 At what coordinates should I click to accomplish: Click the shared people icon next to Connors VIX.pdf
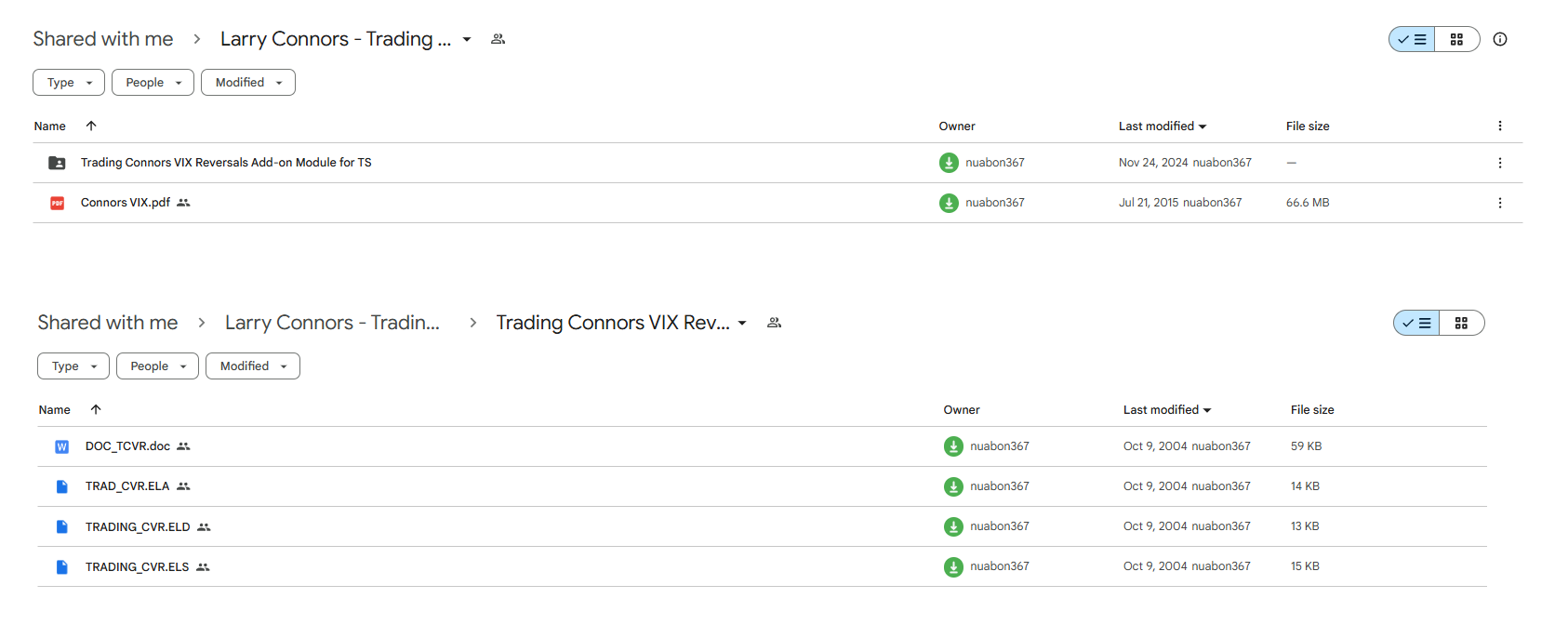point(183,203)
